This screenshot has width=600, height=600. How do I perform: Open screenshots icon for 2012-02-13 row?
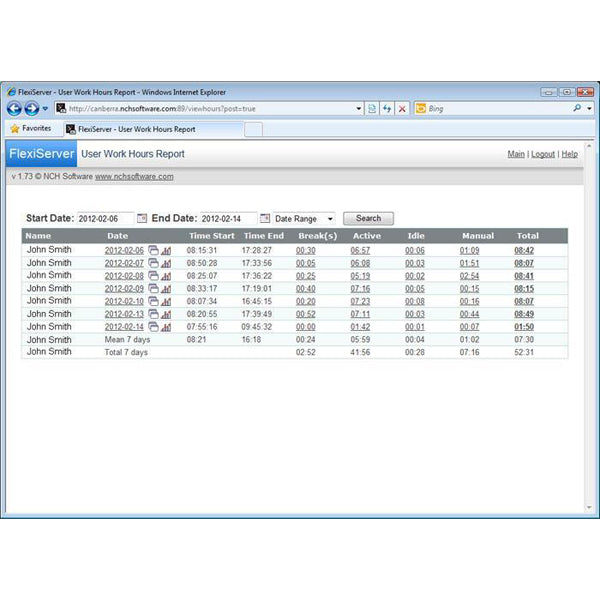click(154, 314)
